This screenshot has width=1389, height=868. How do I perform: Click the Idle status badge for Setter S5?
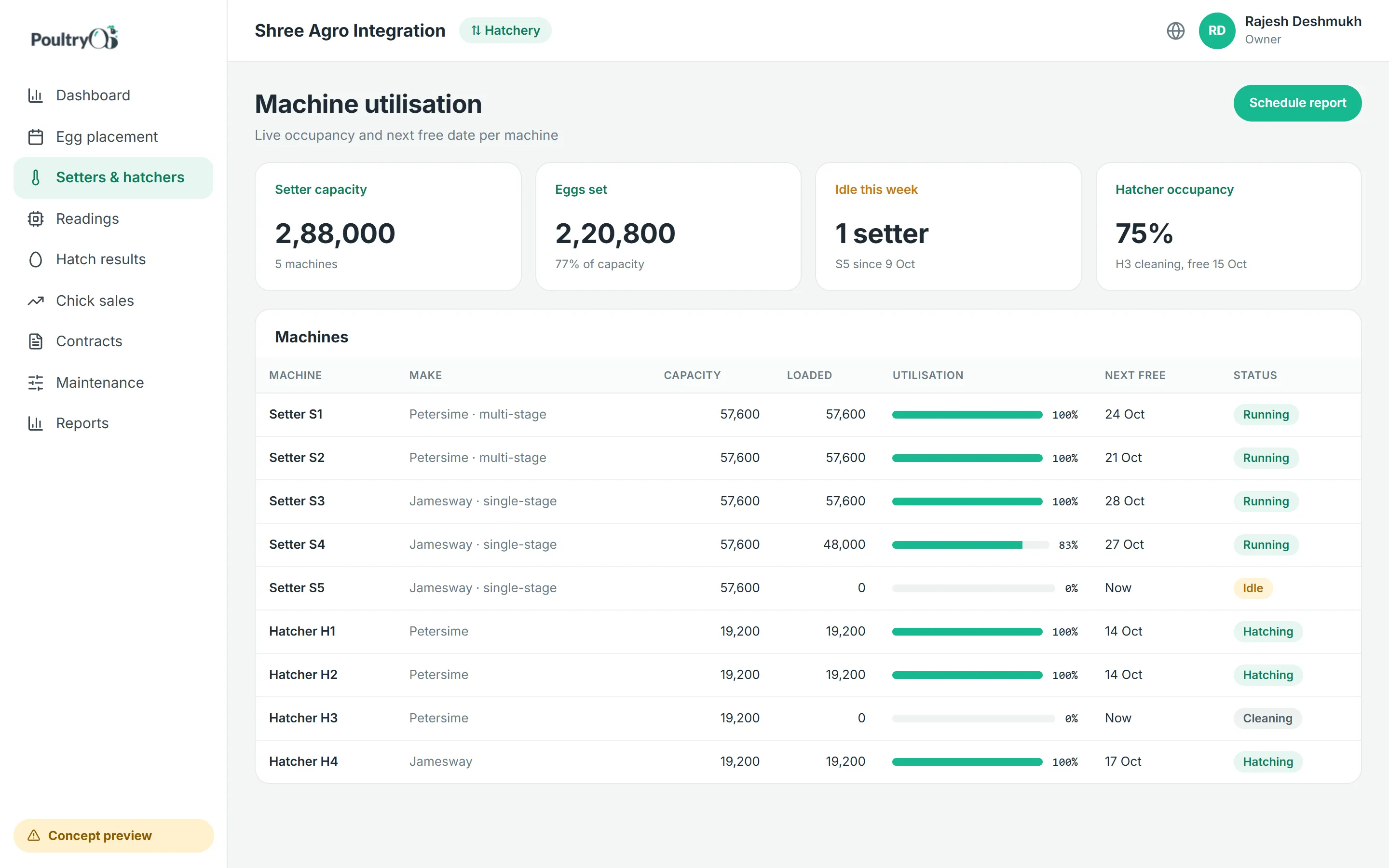click(1253, 588)
